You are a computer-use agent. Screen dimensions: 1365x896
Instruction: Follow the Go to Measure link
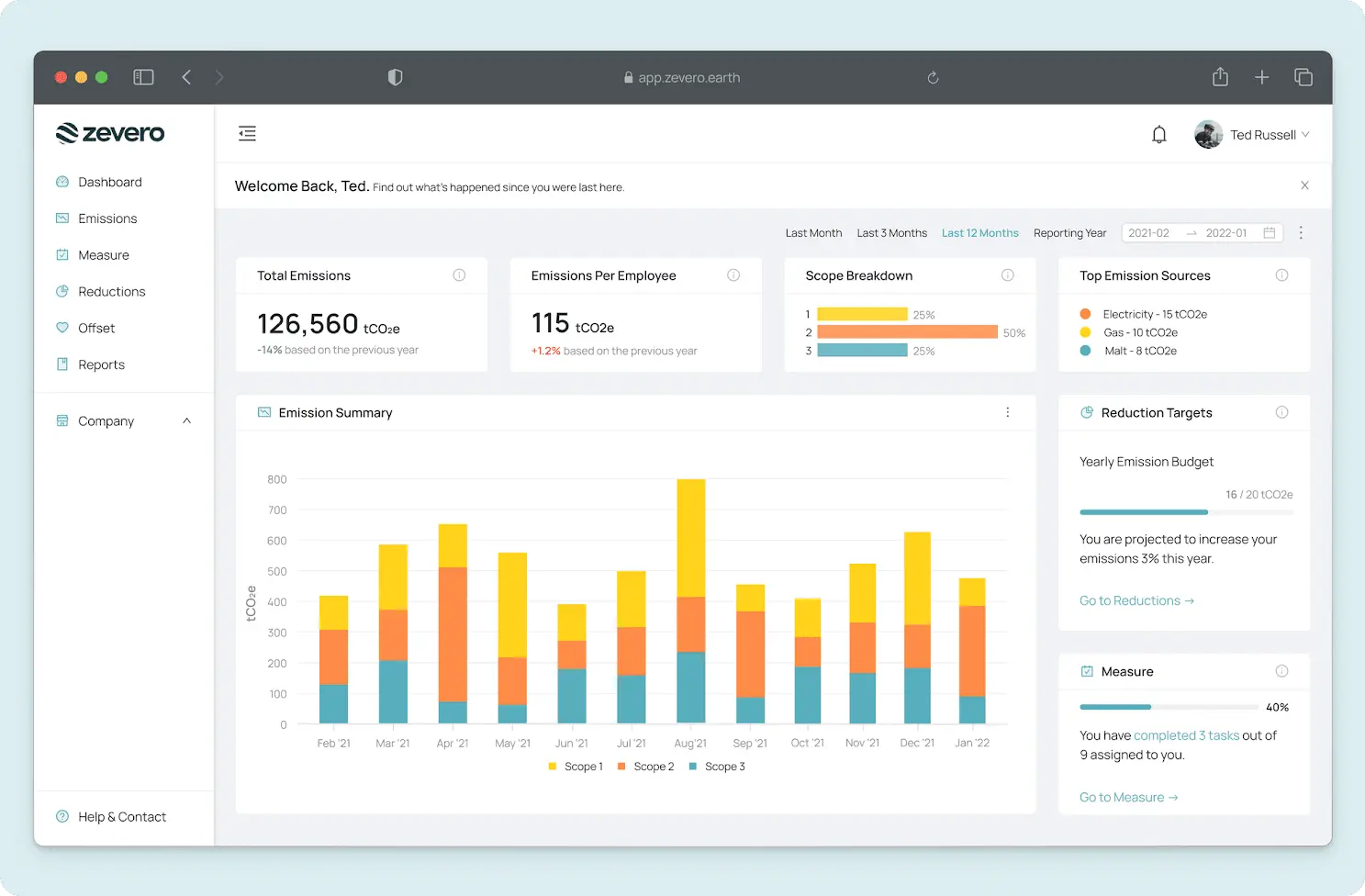pos(1128,798)
